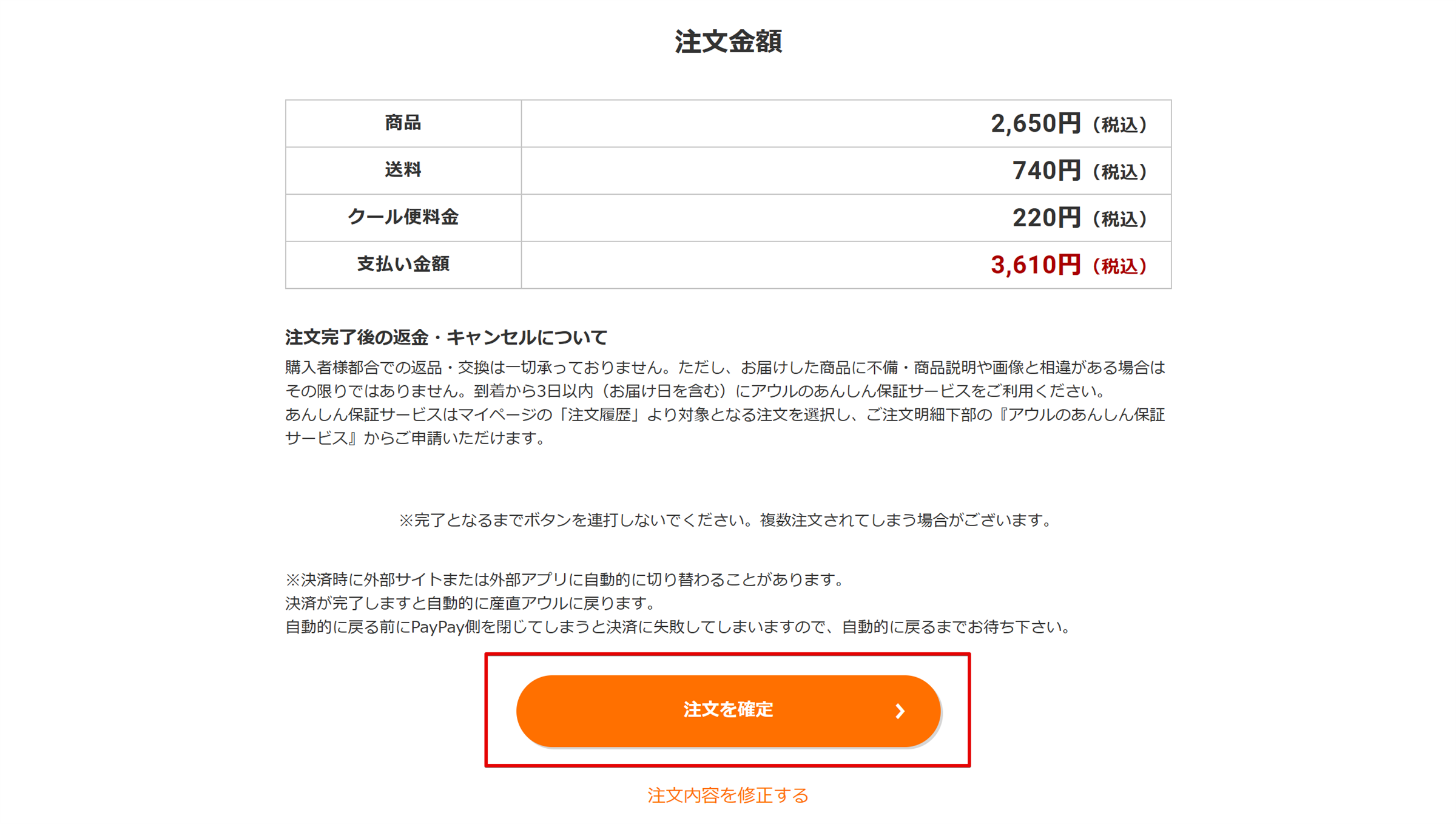1456x824 pixels.
Task: Click the 注文金額 page heading
Action: point(728,42)
